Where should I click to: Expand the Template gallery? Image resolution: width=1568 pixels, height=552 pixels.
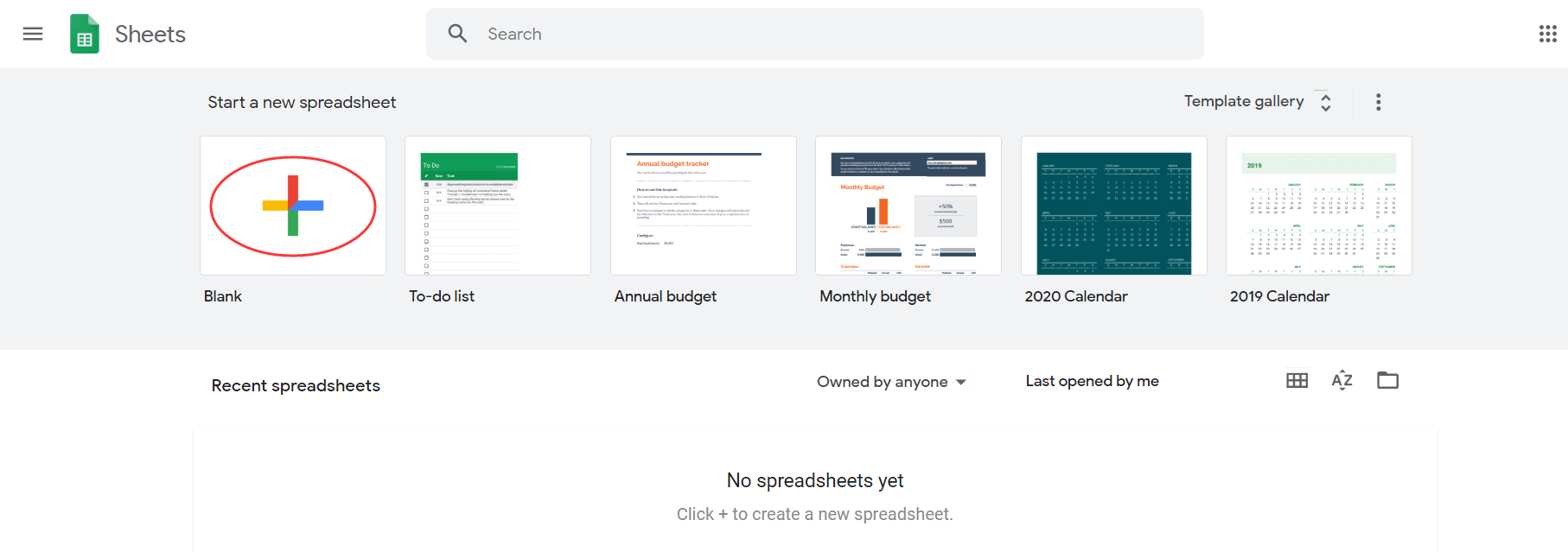[x=1243, y=102]
